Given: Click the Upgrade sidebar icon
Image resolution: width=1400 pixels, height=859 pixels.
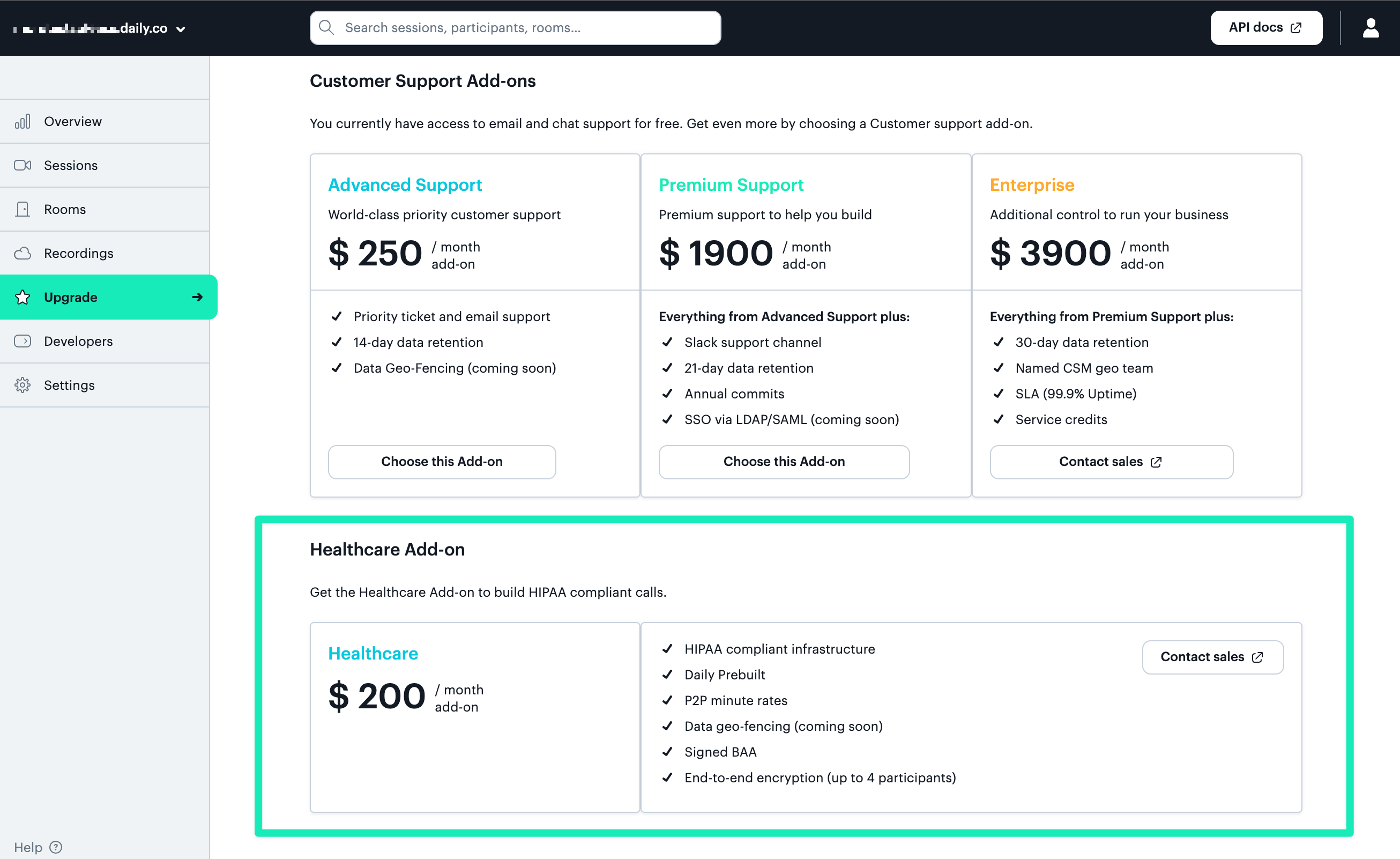Looking at the screenshot, I should click(23, 297).
